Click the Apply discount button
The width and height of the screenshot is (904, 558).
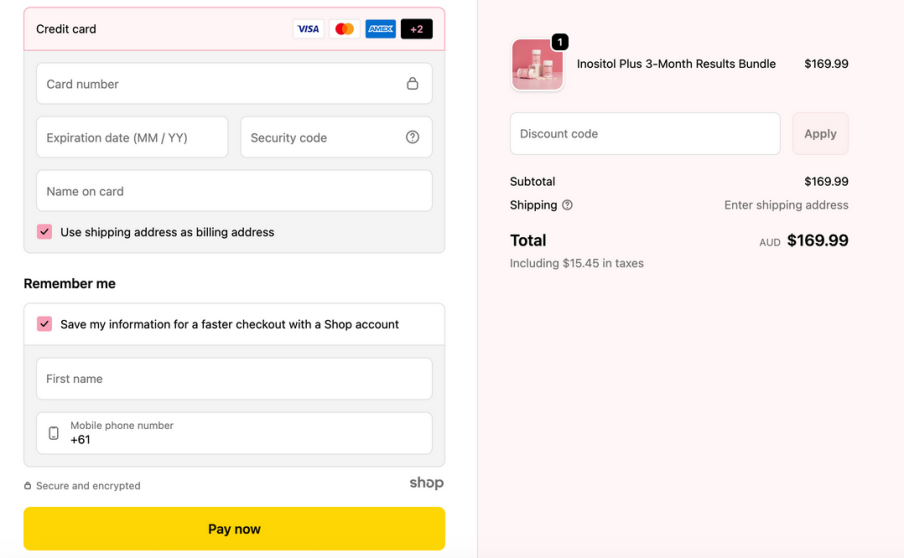coord(820,134)
